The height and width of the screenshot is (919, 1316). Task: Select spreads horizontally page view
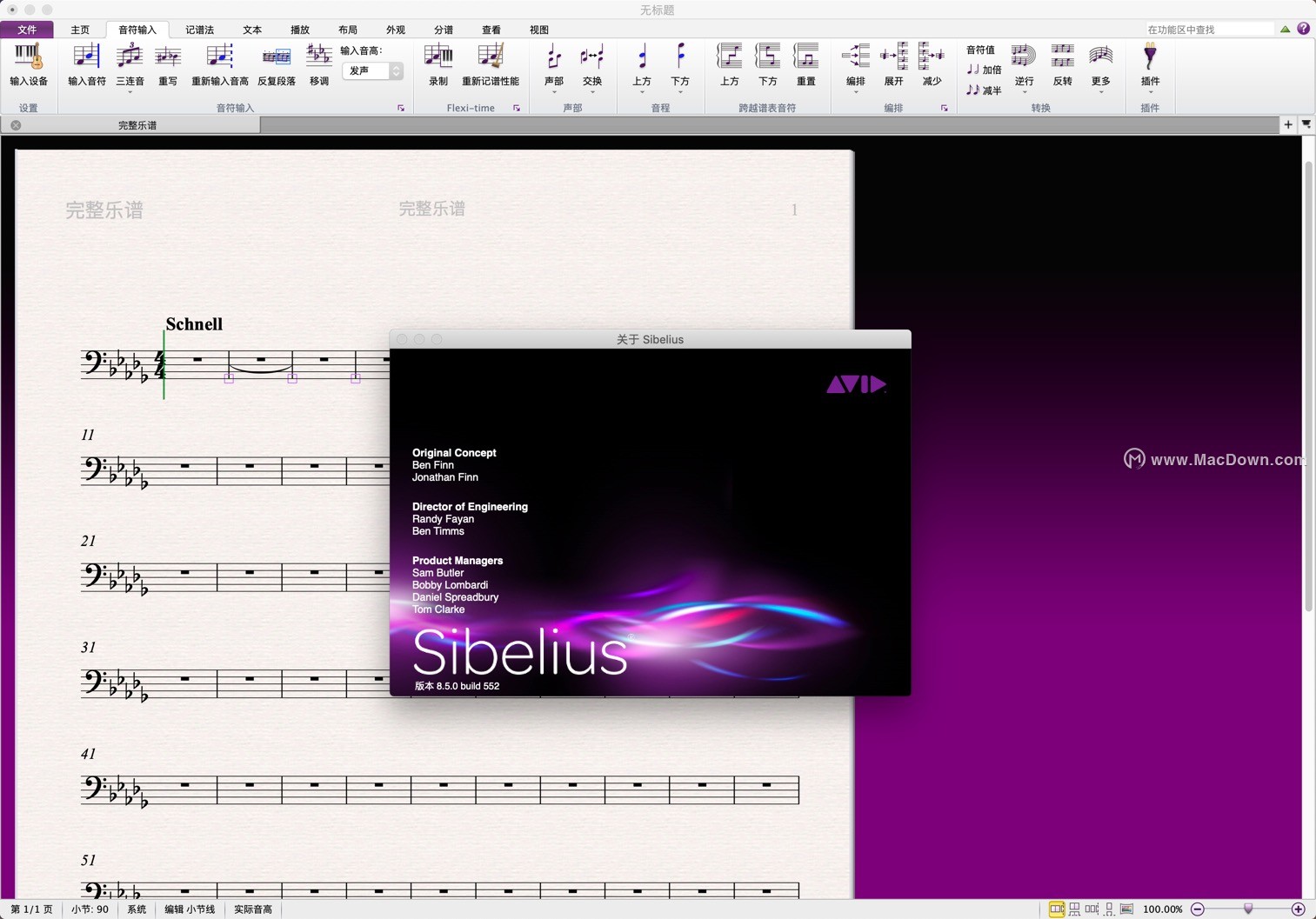pyautogui.click(x=1056, y=909)
